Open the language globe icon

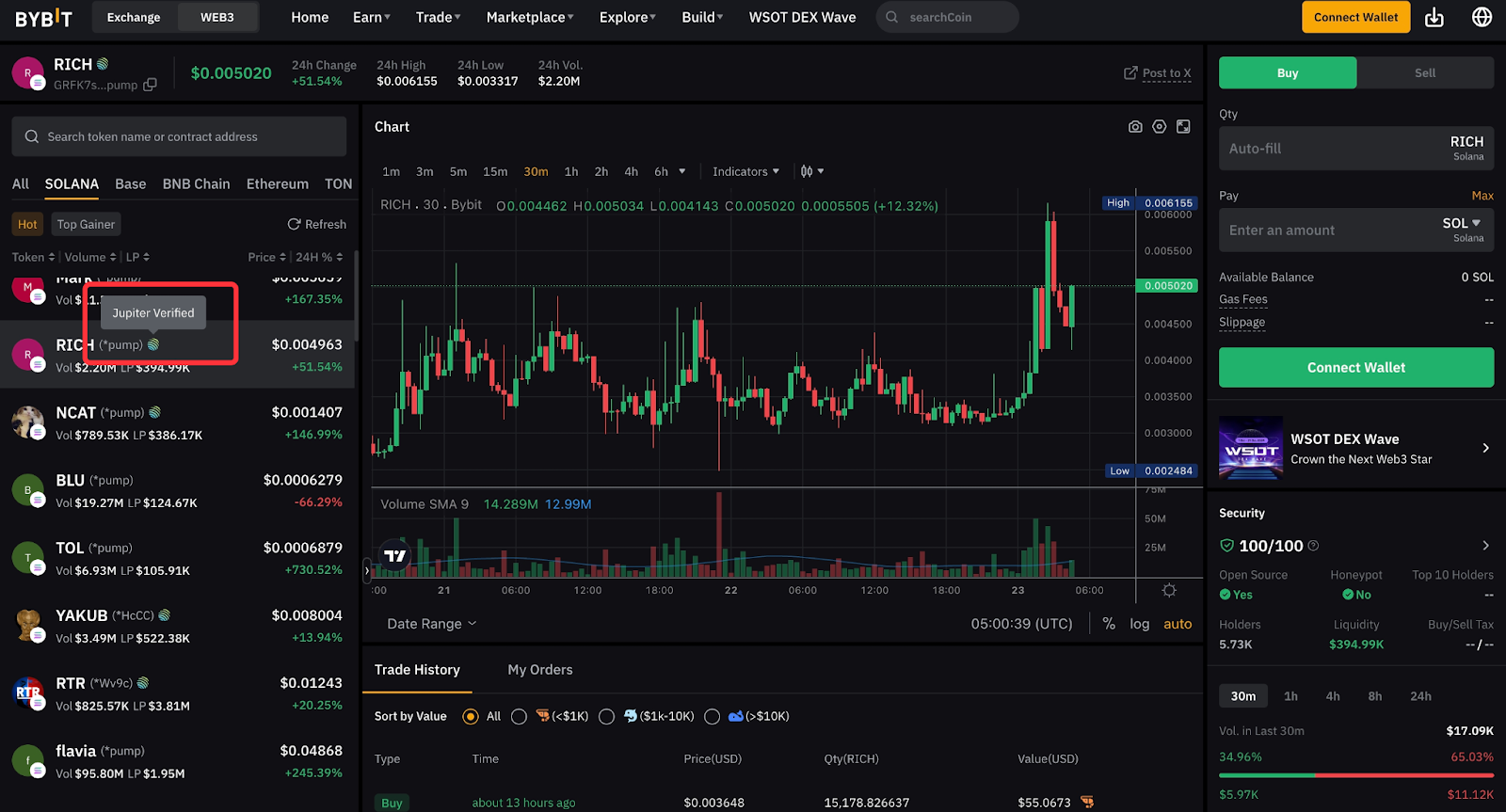pyautogui.click(x=1482, y=17)
